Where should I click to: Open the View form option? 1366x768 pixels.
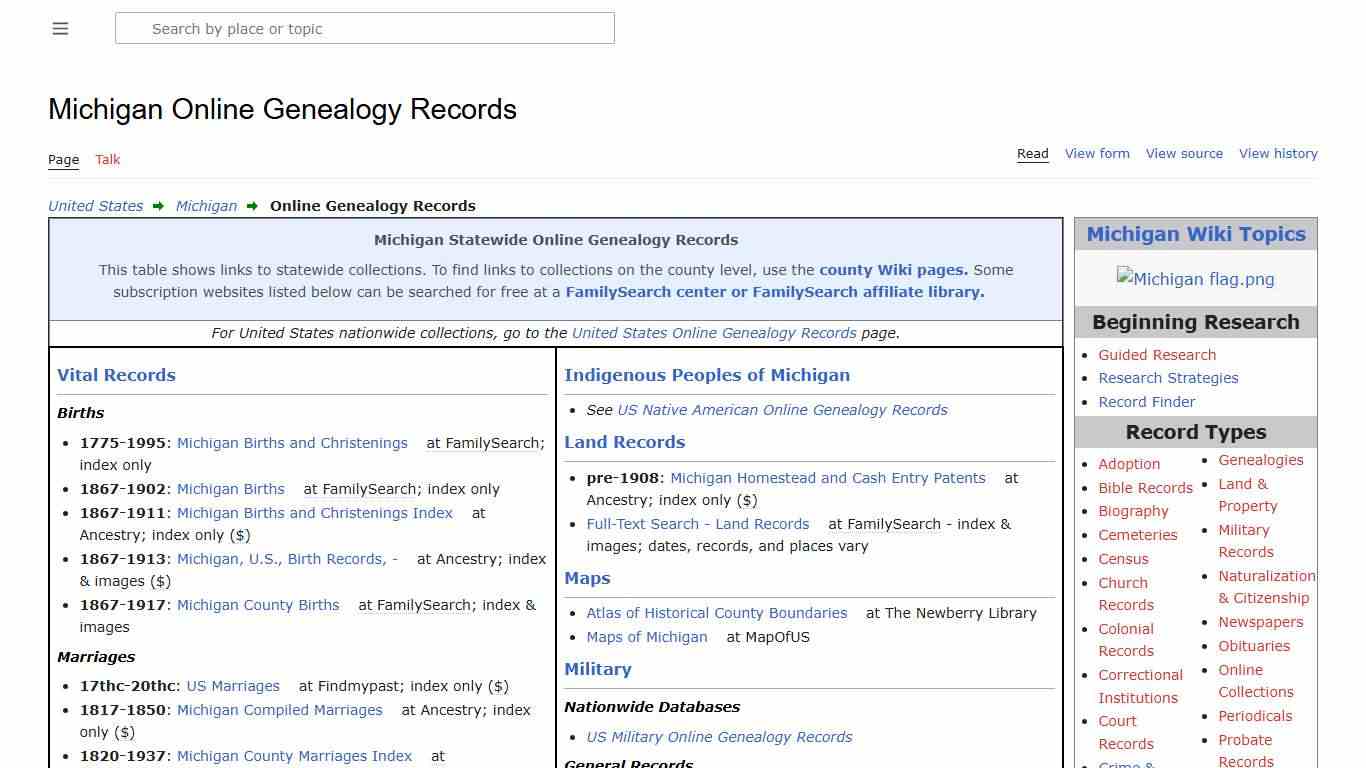pos(1097,153)
